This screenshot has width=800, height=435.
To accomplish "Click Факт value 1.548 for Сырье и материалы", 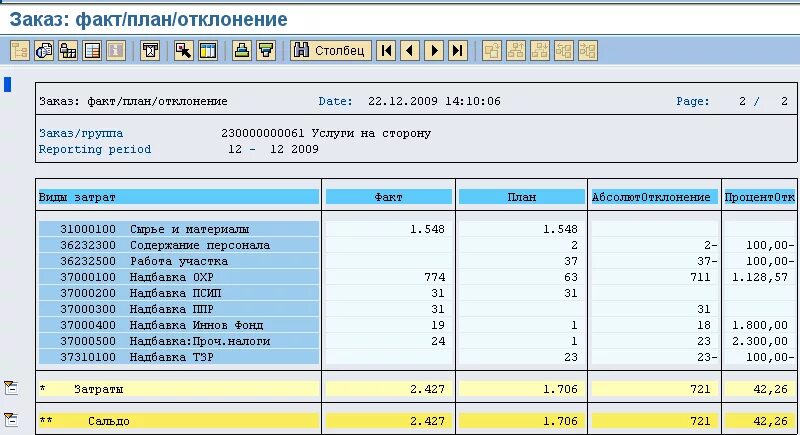I will (428, 229).
